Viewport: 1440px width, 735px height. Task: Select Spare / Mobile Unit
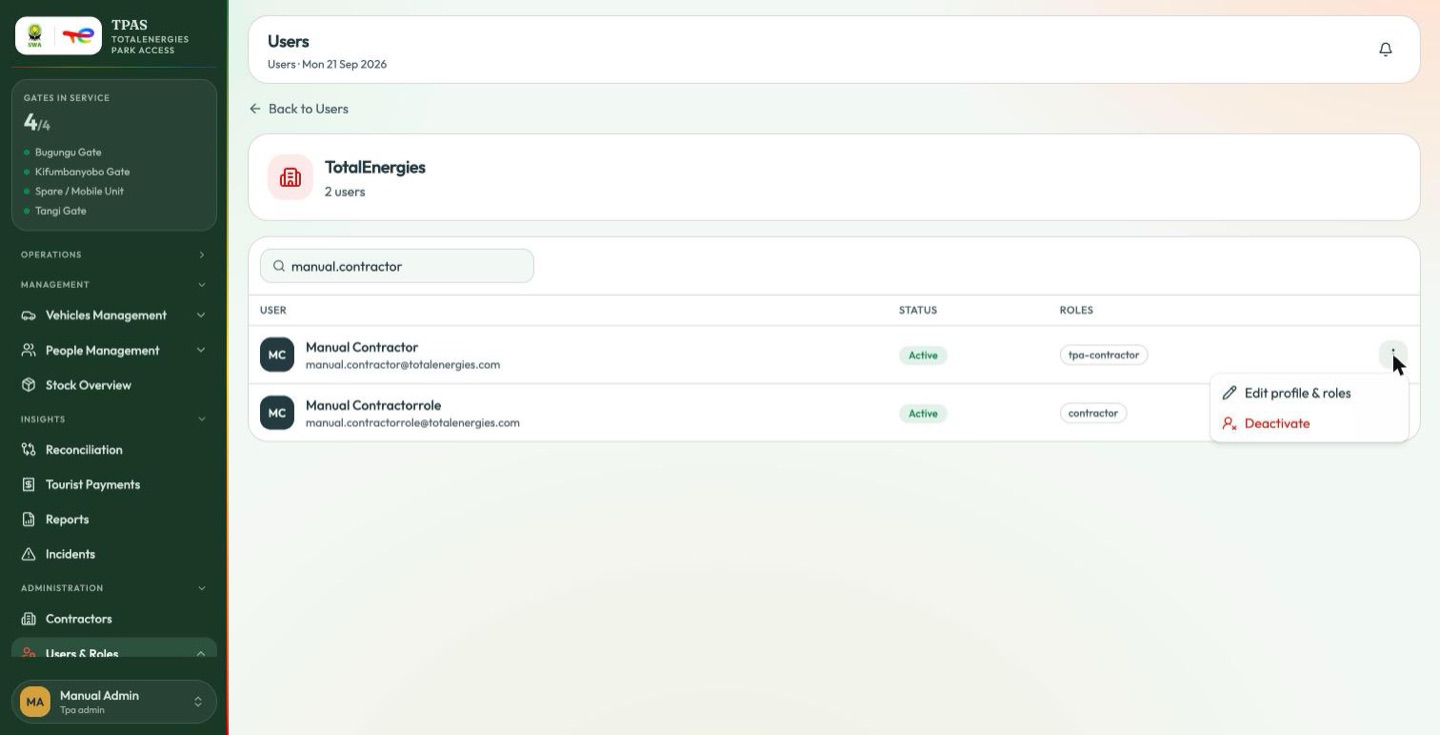click(x=79, y=191)
